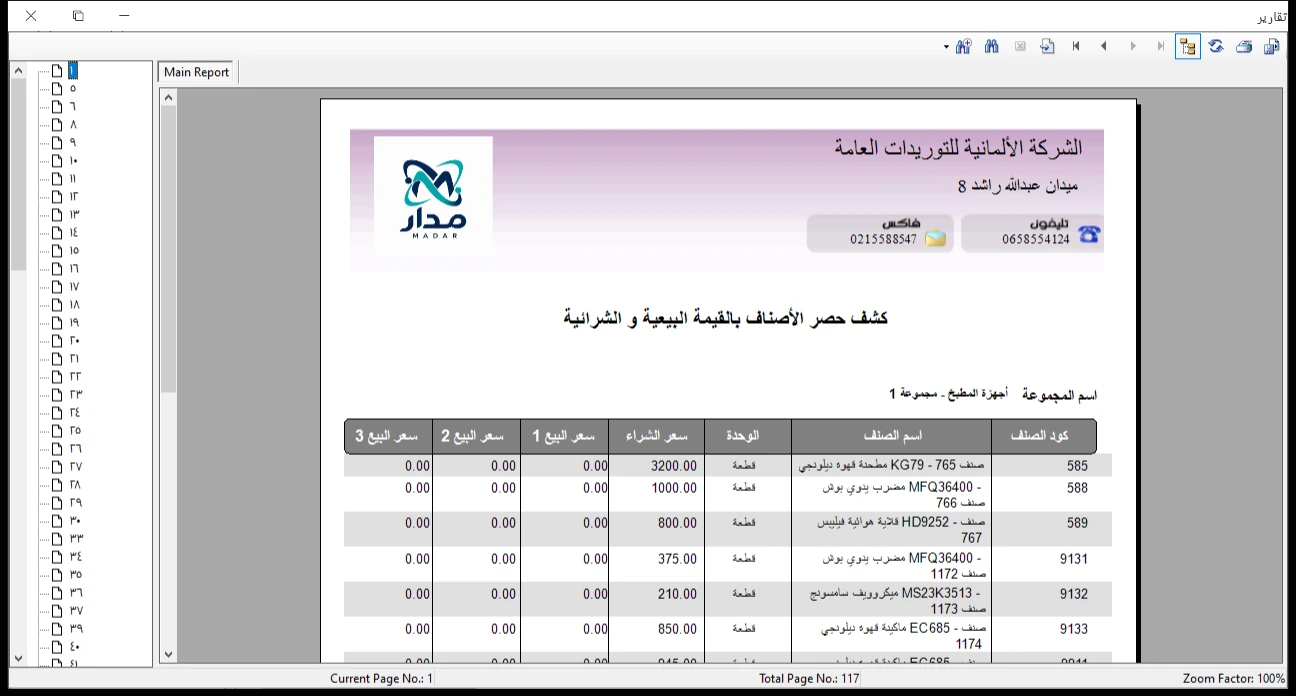Viewport: 1296px width, 696px height.
Task: Open the Go To Page icon
Action: [1048, 46]
